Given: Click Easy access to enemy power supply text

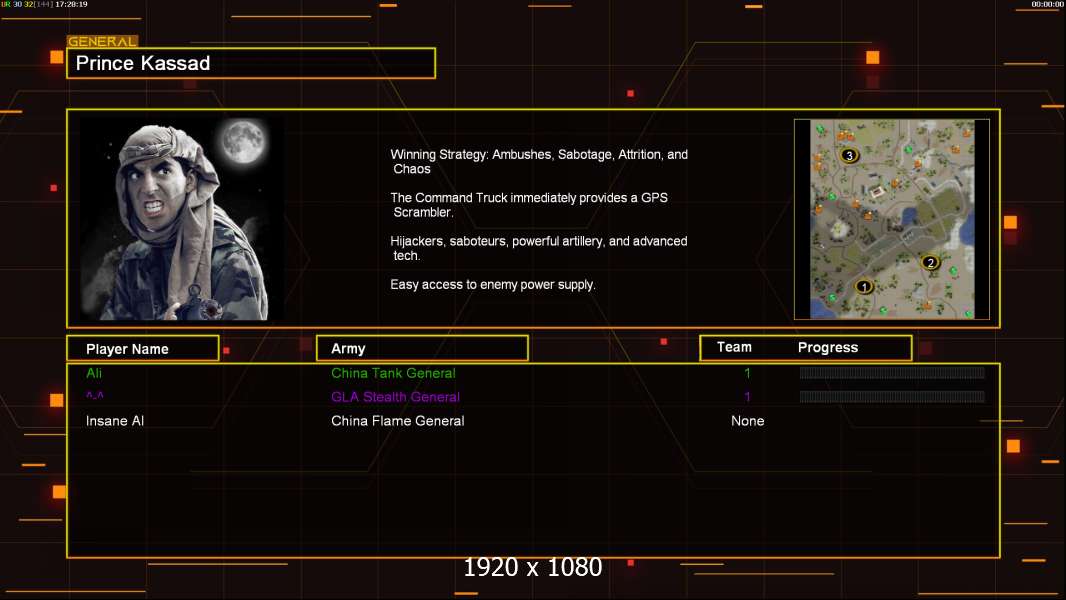Looking at the screenshot, I should (493, 285).
